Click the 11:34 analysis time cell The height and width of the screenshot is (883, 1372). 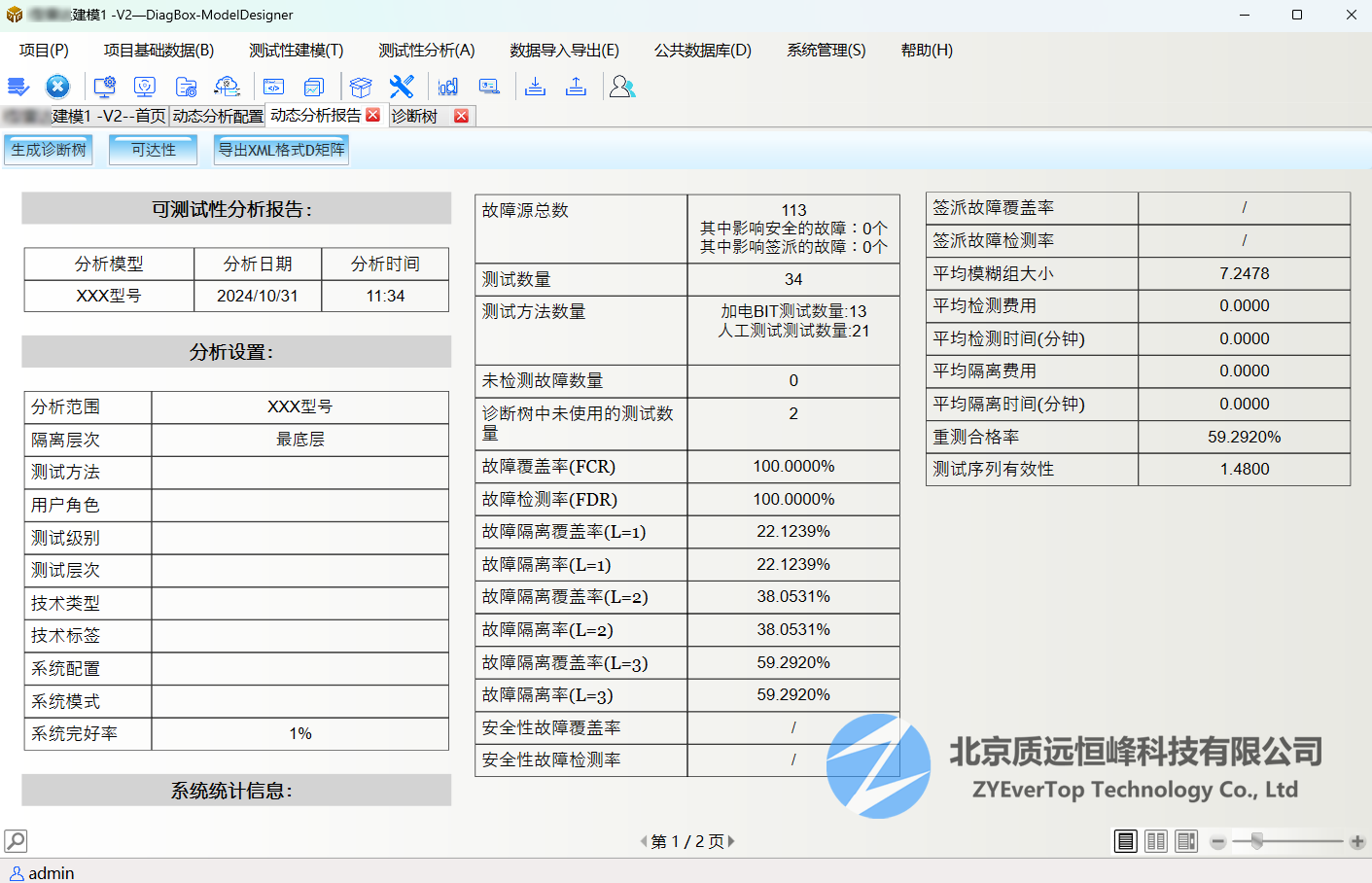coord(385,296)
